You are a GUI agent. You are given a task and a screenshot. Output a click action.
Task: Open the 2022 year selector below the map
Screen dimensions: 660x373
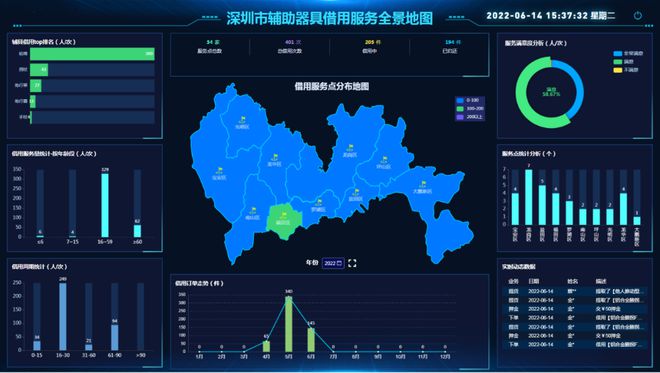pos(333,263)
